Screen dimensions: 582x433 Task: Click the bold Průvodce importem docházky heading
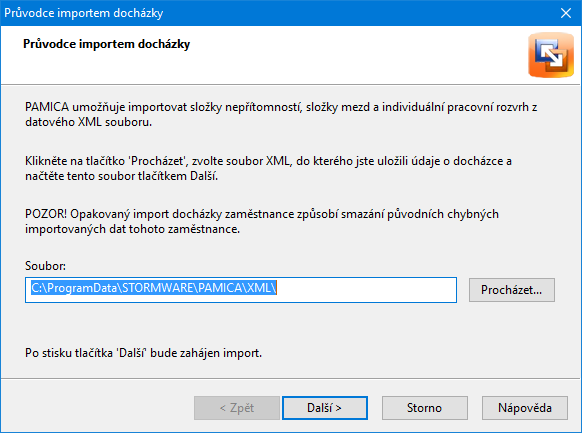coord(107,44)
